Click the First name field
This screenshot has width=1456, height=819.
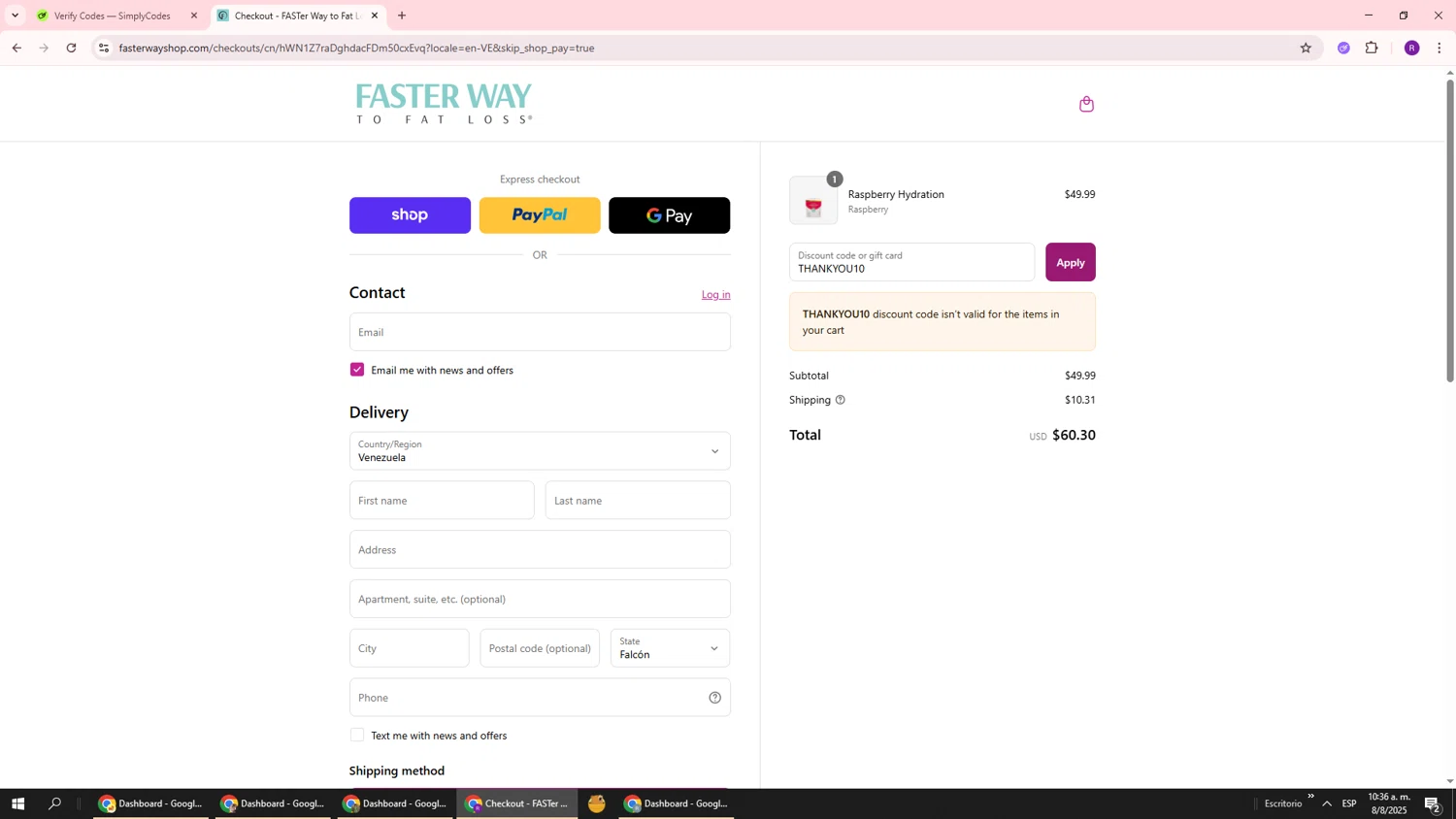[x=442, y=501]
